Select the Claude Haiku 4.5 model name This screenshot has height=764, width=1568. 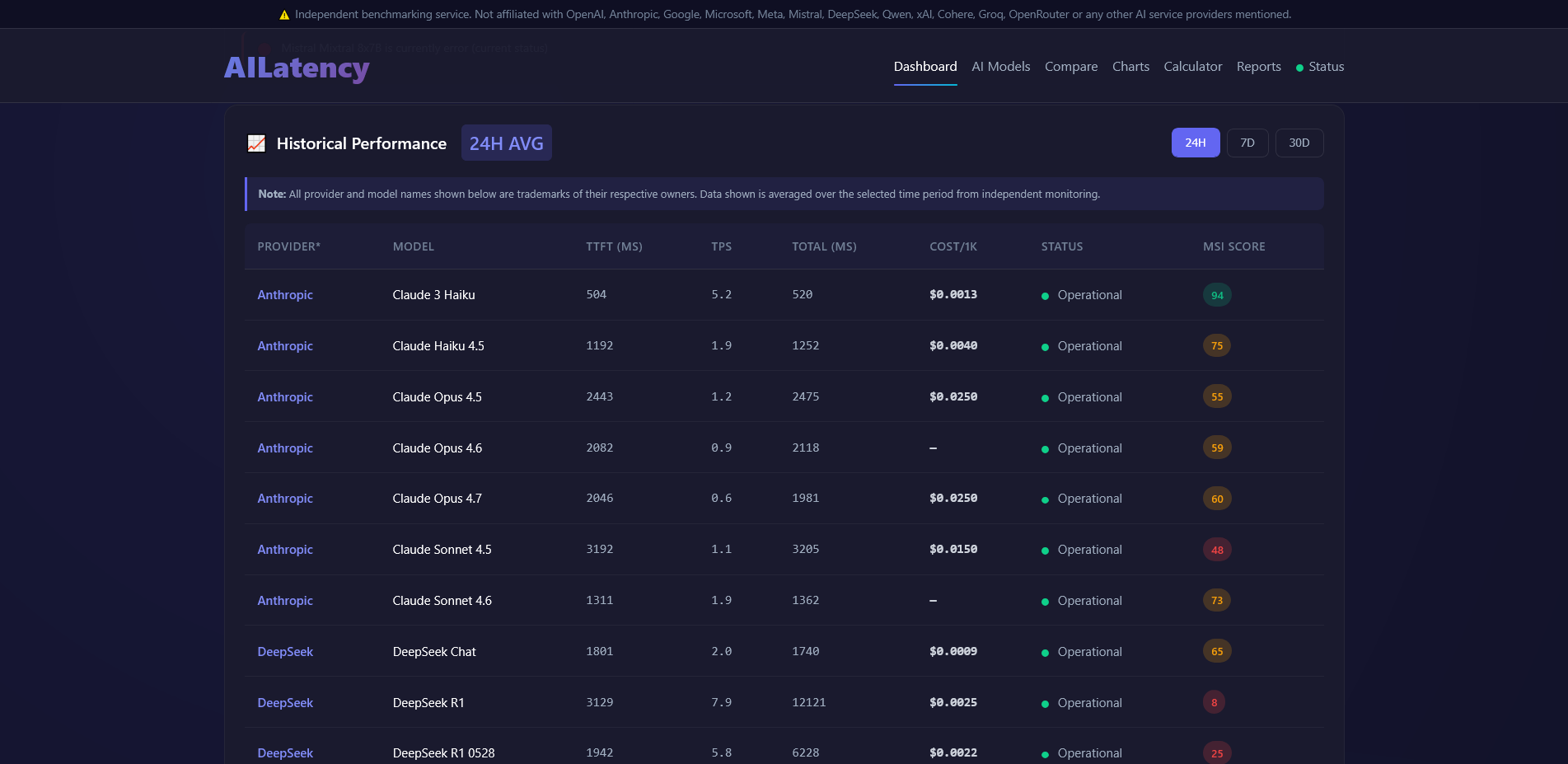pos(438,346)
